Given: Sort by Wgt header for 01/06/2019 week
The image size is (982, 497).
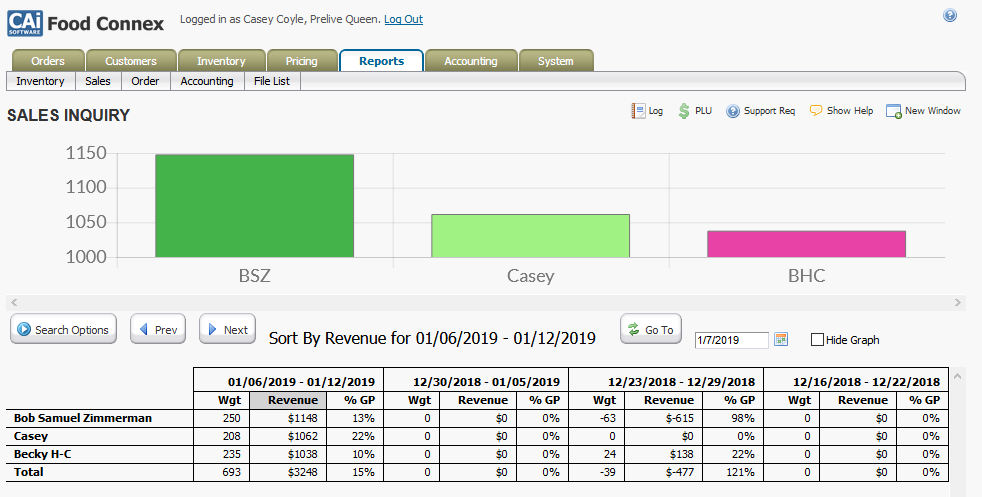Looking at the screenshot, I should coord(222,400).
